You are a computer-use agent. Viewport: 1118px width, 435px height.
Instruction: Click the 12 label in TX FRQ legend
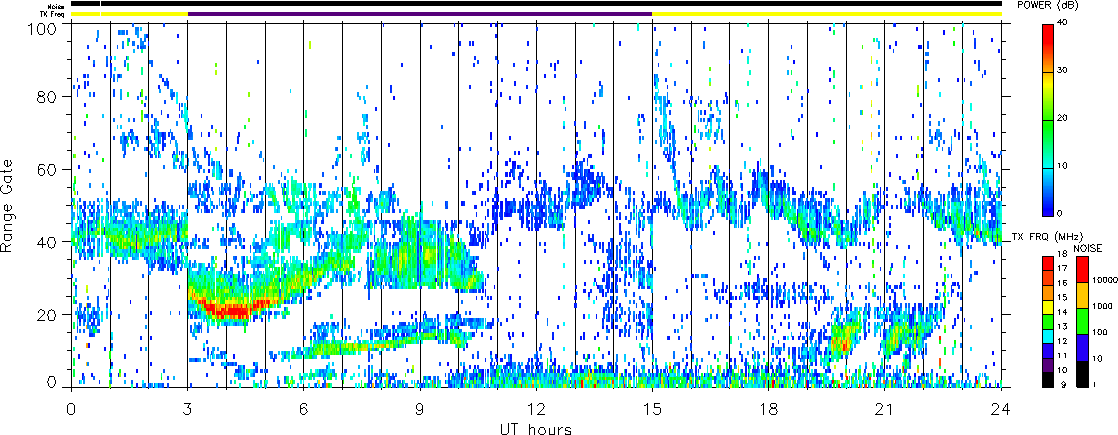(x=1062, y=341)
